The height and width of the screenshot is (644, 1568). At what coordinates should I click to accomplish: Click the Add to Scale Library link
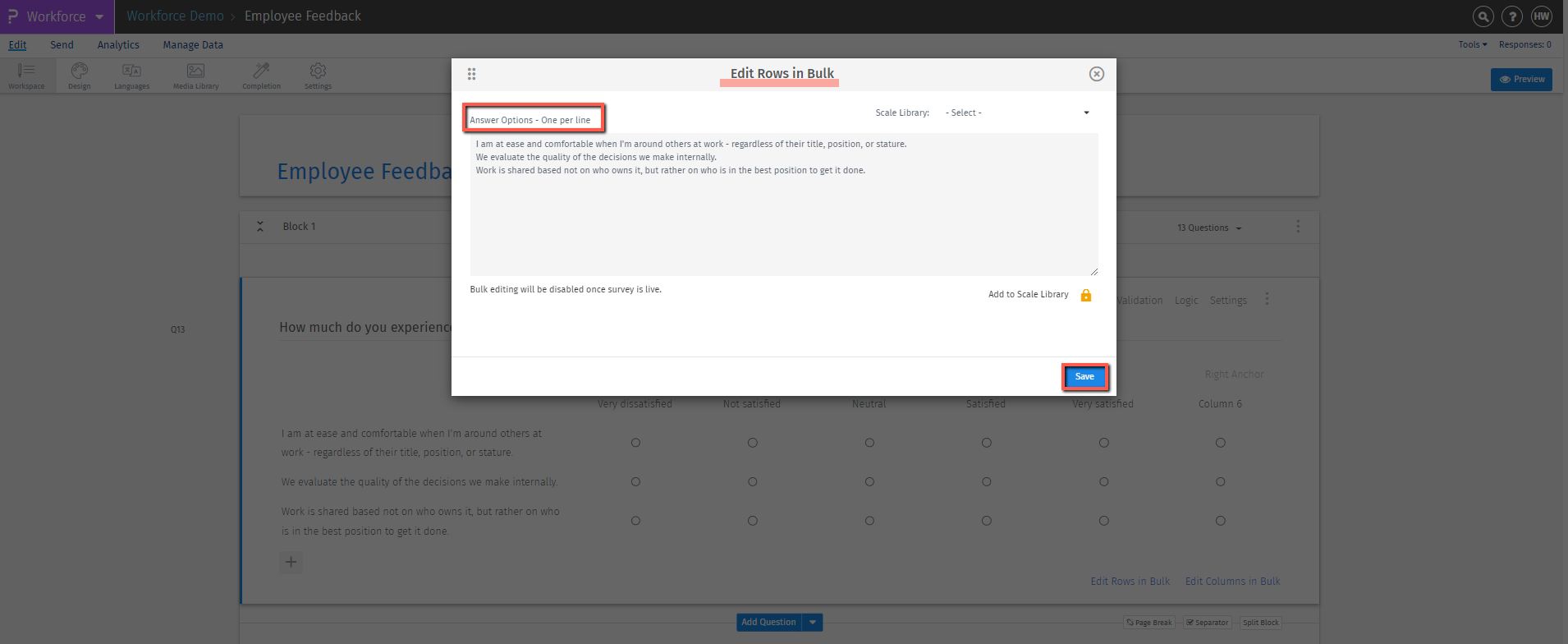click(x=1028, y=294)
